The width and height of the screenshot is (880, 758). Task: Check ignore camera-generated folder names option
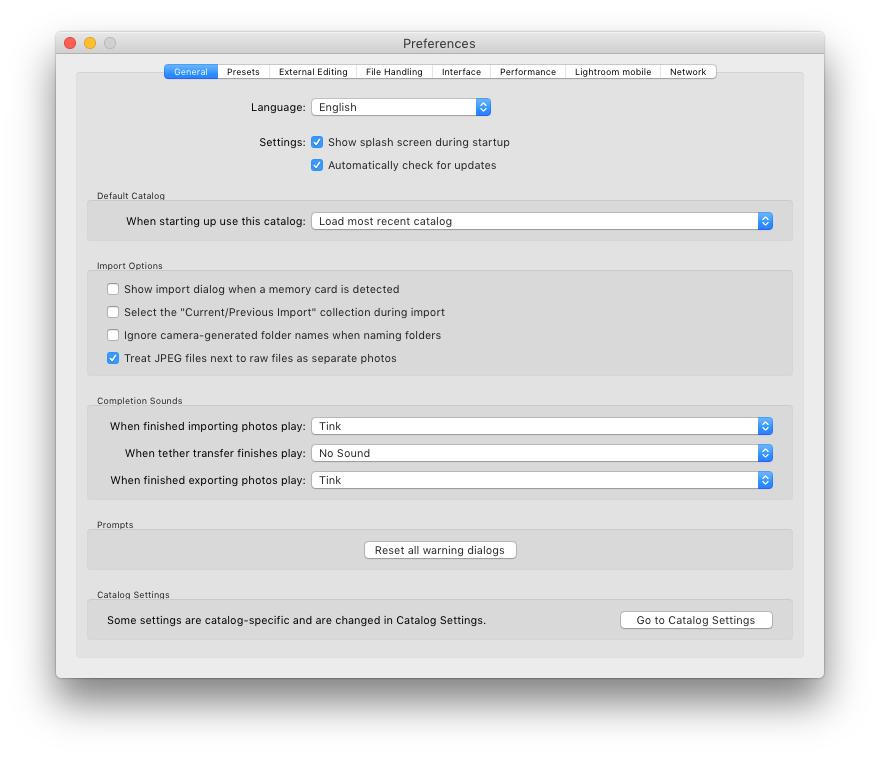pos(113,335)
